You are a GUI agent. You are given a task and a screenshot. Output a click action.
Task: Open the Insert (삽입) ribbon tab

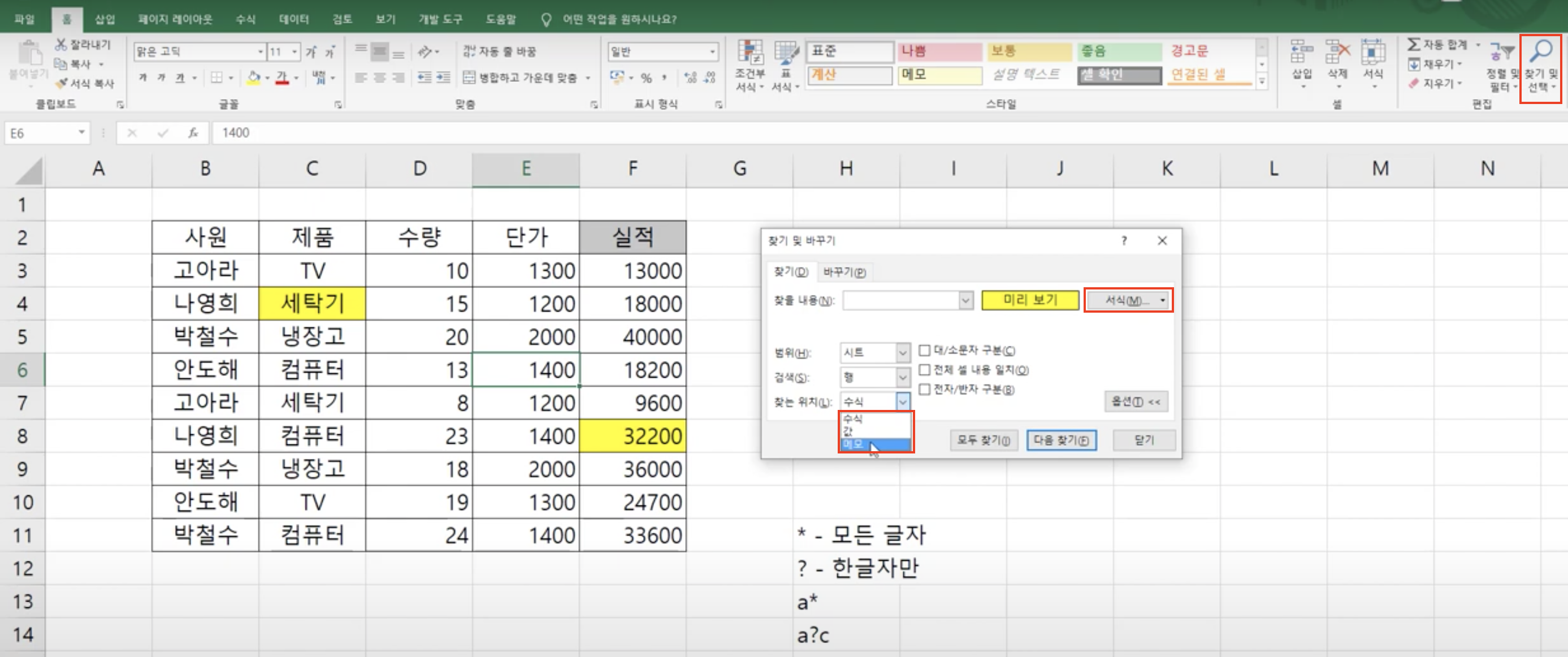105,19
